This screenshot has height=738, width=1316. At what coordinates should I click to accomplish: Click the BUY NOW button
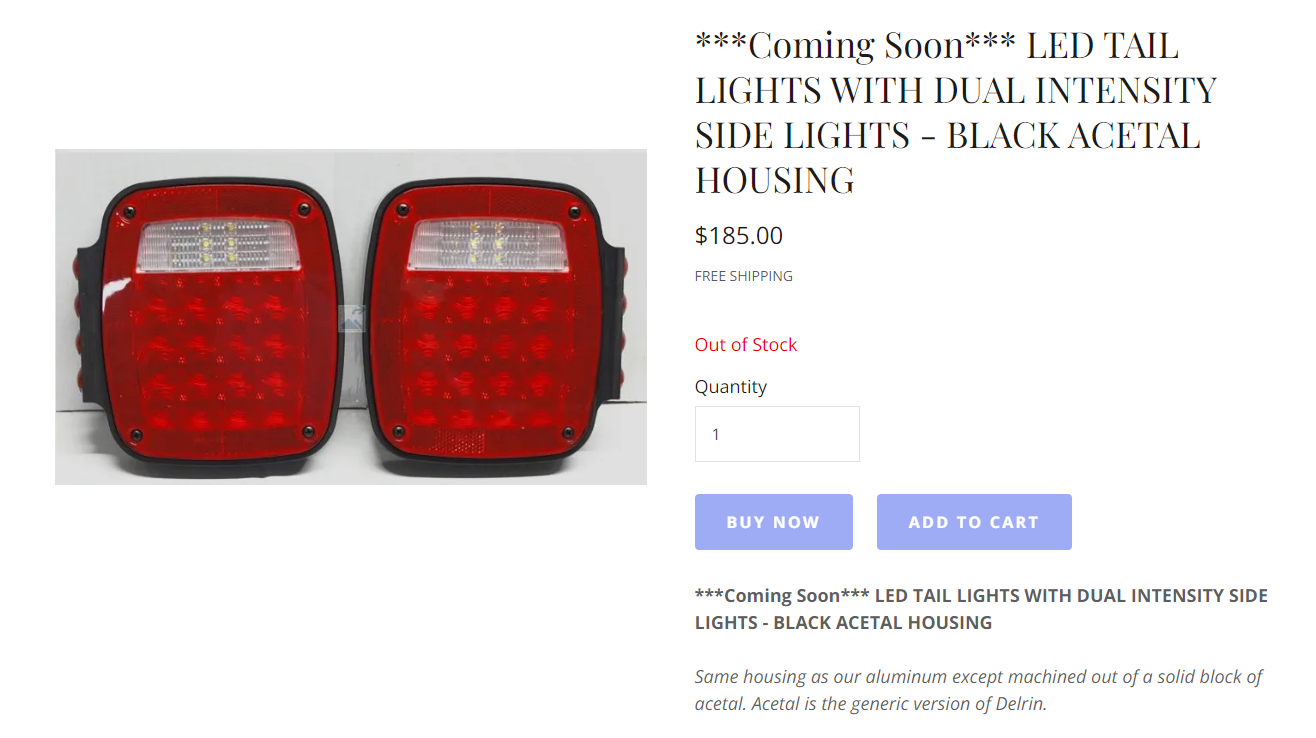[x=773, y=522]
